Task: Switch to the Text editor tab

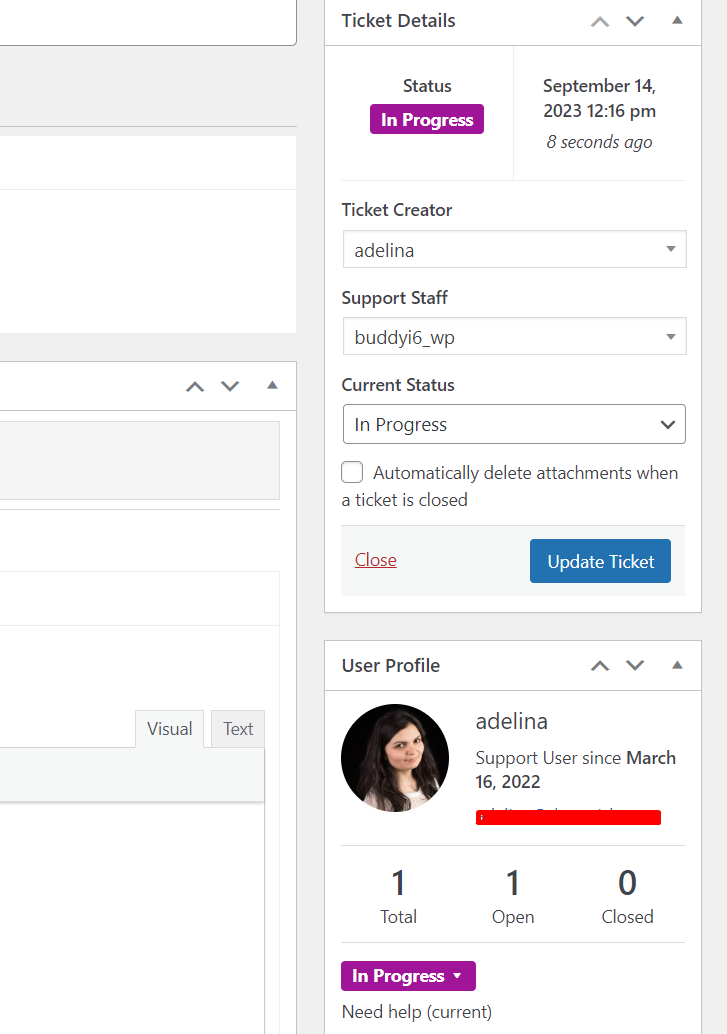Action: (238, 729)
